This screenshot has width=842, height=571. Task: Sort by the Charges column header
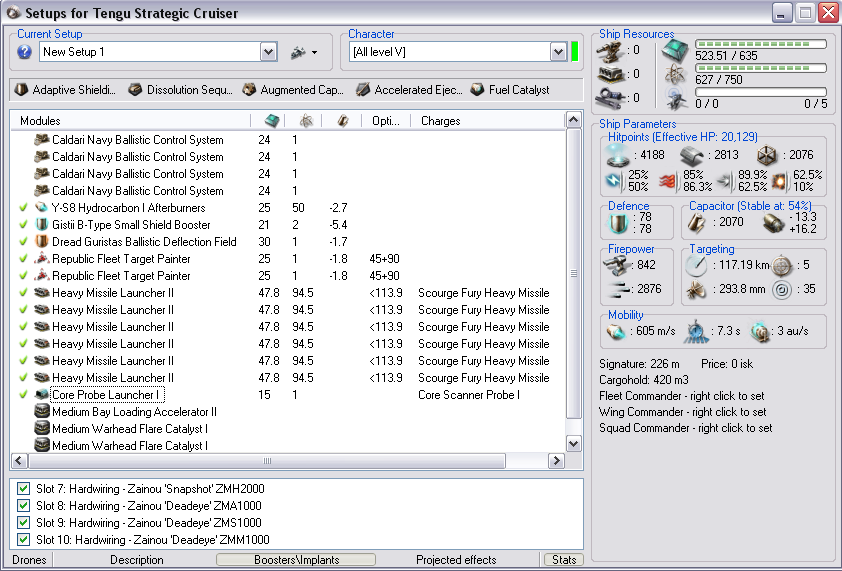click(x=440, y=121)
